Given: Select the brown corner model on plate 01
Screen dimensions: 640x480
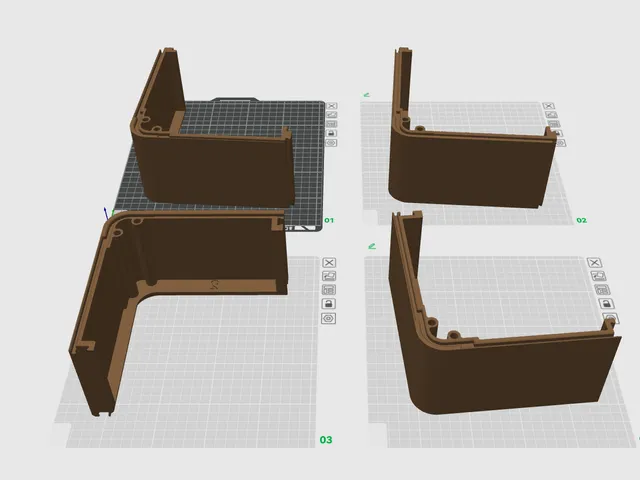Looking at the screenshot, I should pos(216,167).
